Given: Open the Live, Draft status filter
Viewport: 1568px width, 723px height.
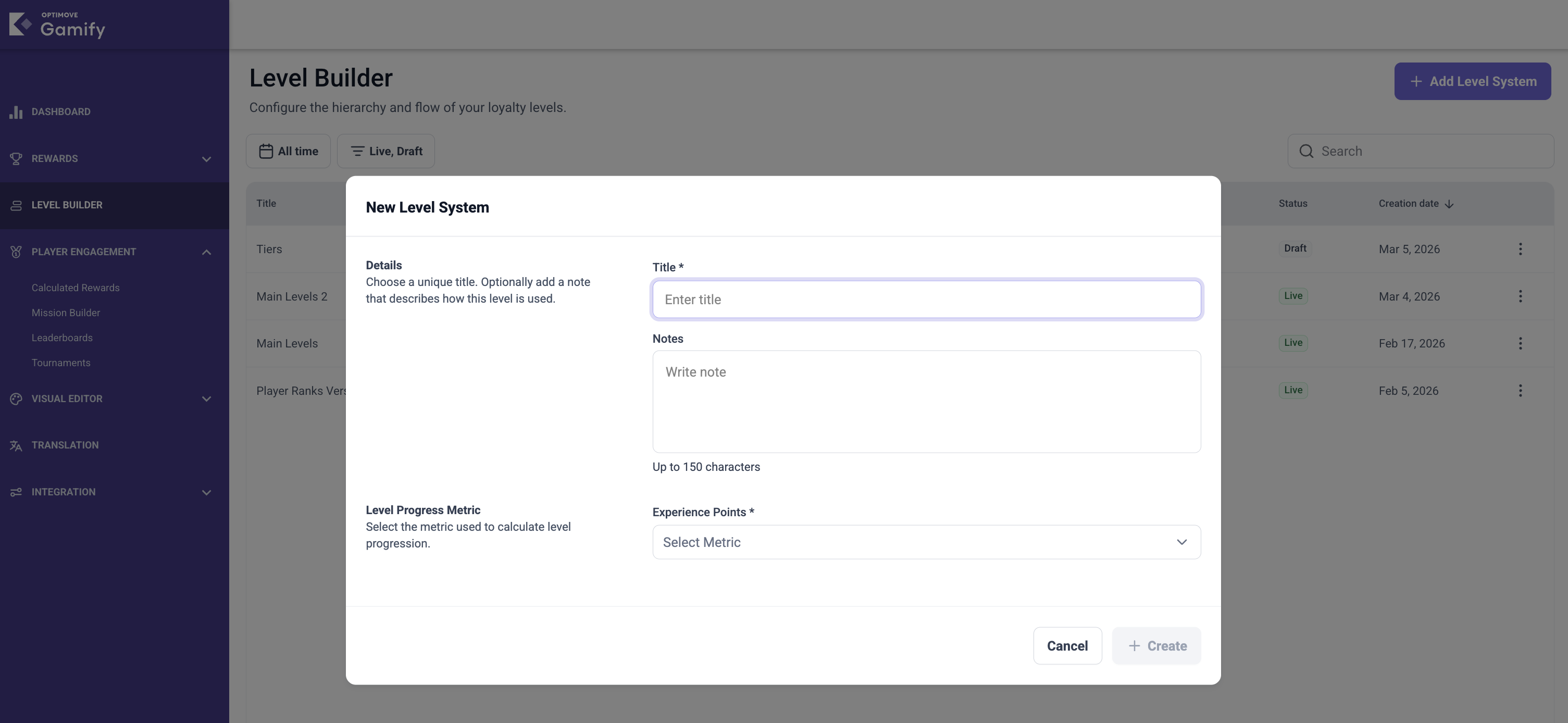Looking at the screenshot, I should [x=386, y=151].
